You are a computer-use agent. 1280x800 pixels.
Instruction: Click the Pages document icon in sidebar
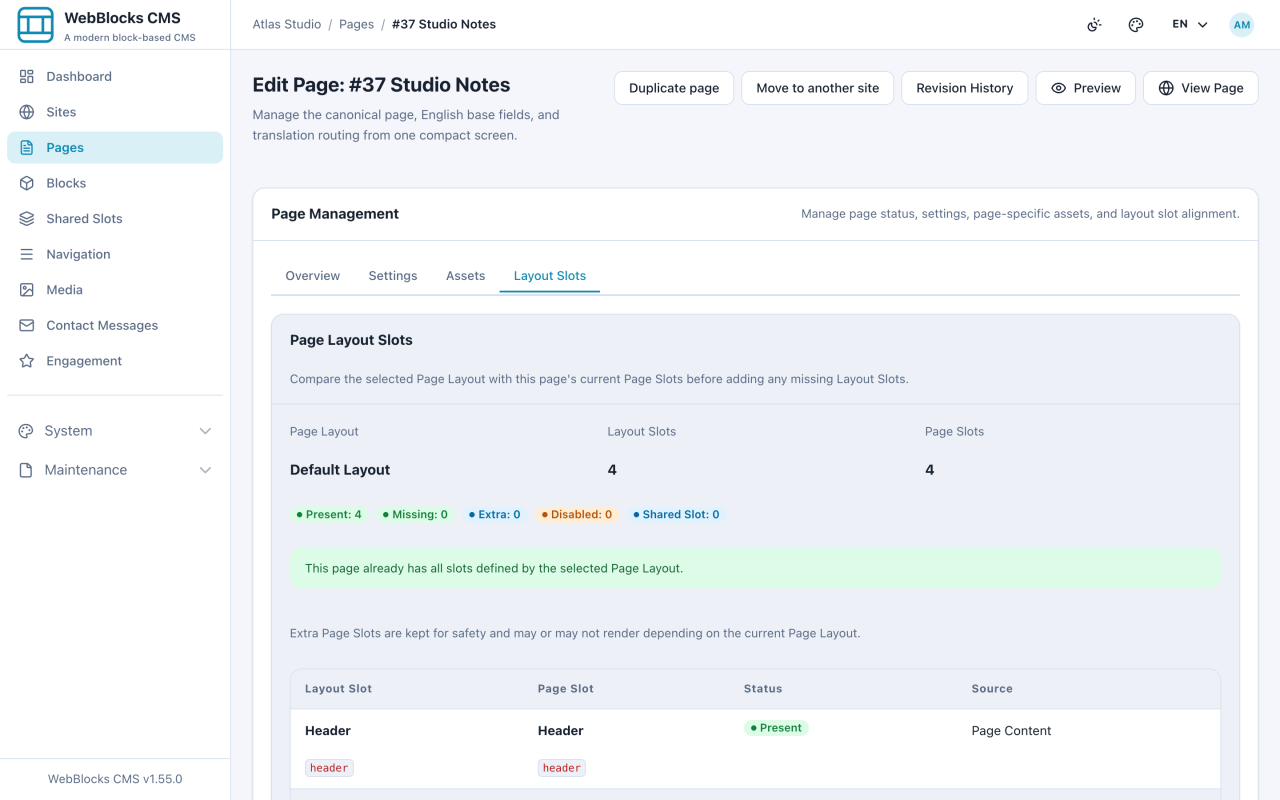point(27,148)
